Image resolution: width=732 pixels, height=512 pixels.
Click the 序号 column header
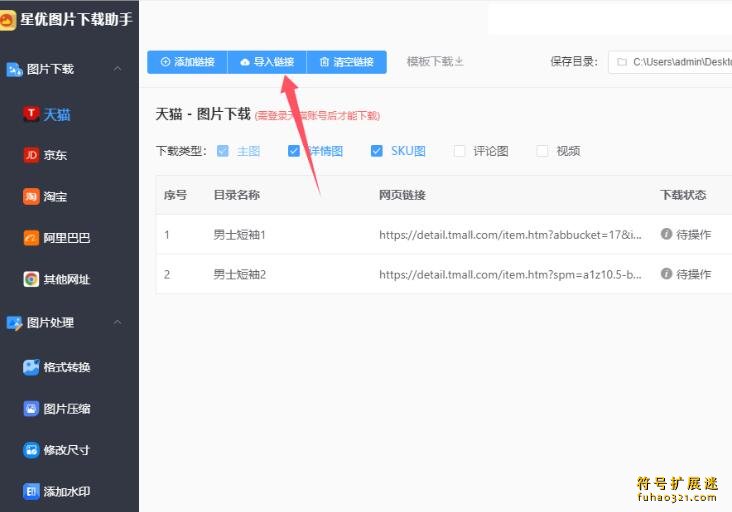pyautogui.click(x=176, y=195)
